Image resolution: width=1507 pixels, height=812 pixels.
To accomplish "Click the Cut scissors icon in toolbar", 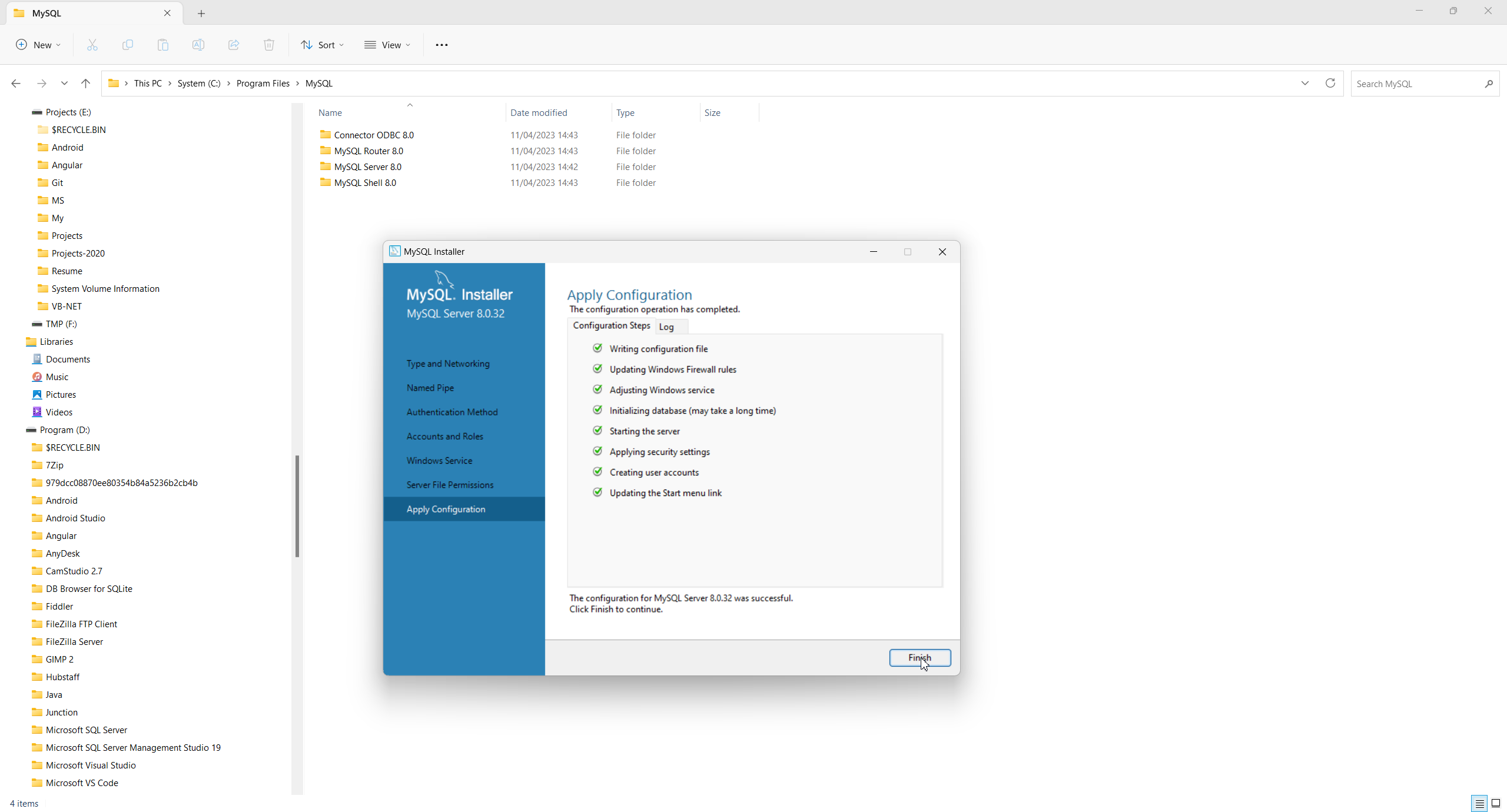I will (x=92, y=45).
